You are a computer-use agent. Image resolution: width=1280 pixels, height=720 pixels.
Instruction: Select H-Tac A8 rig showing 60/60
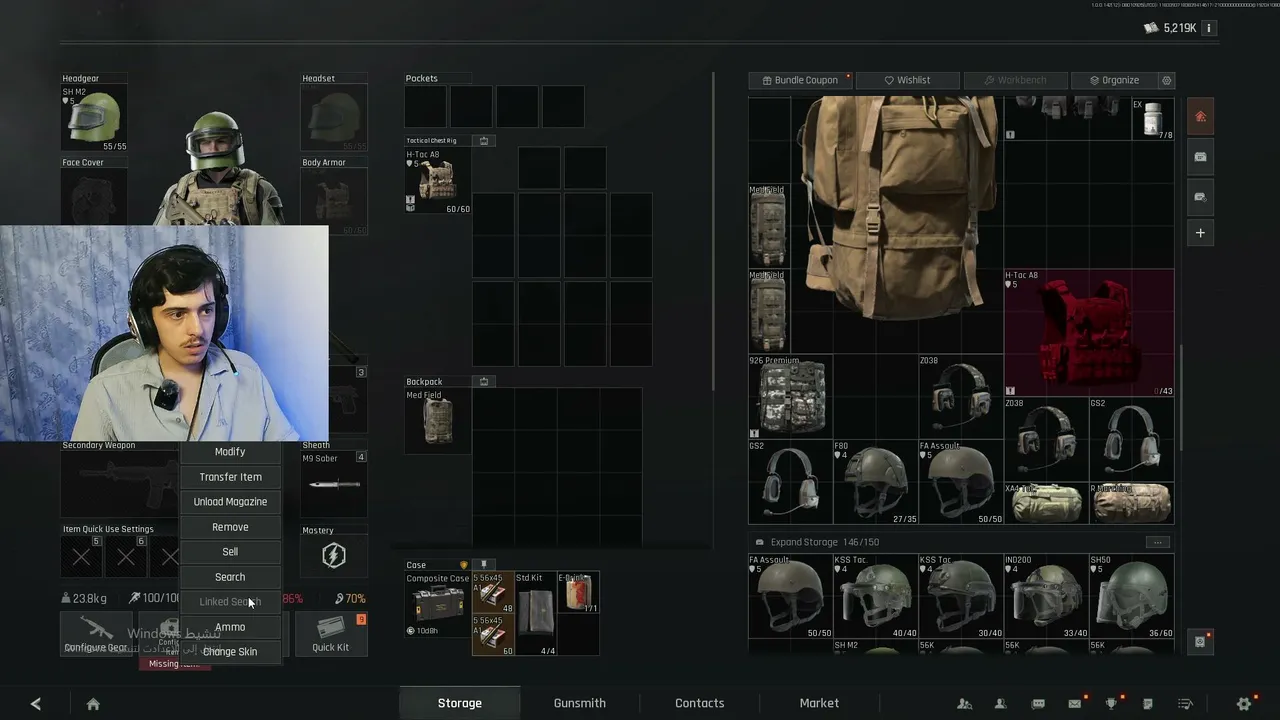click(438, 181)
